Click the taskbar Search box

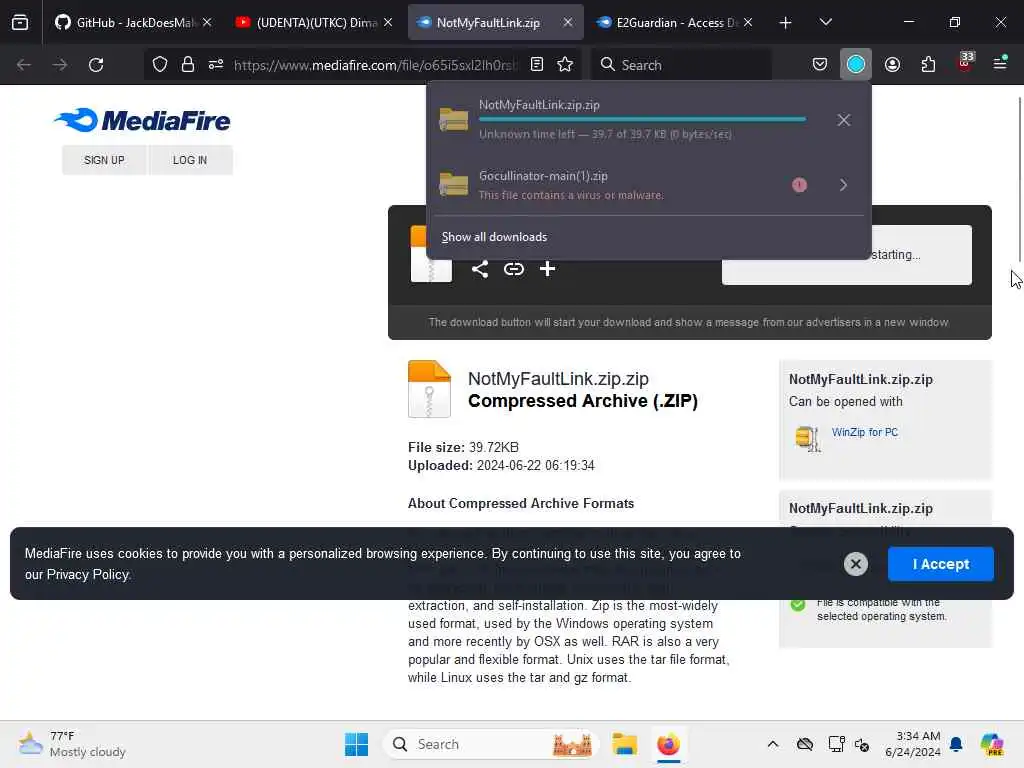(491, 744)
